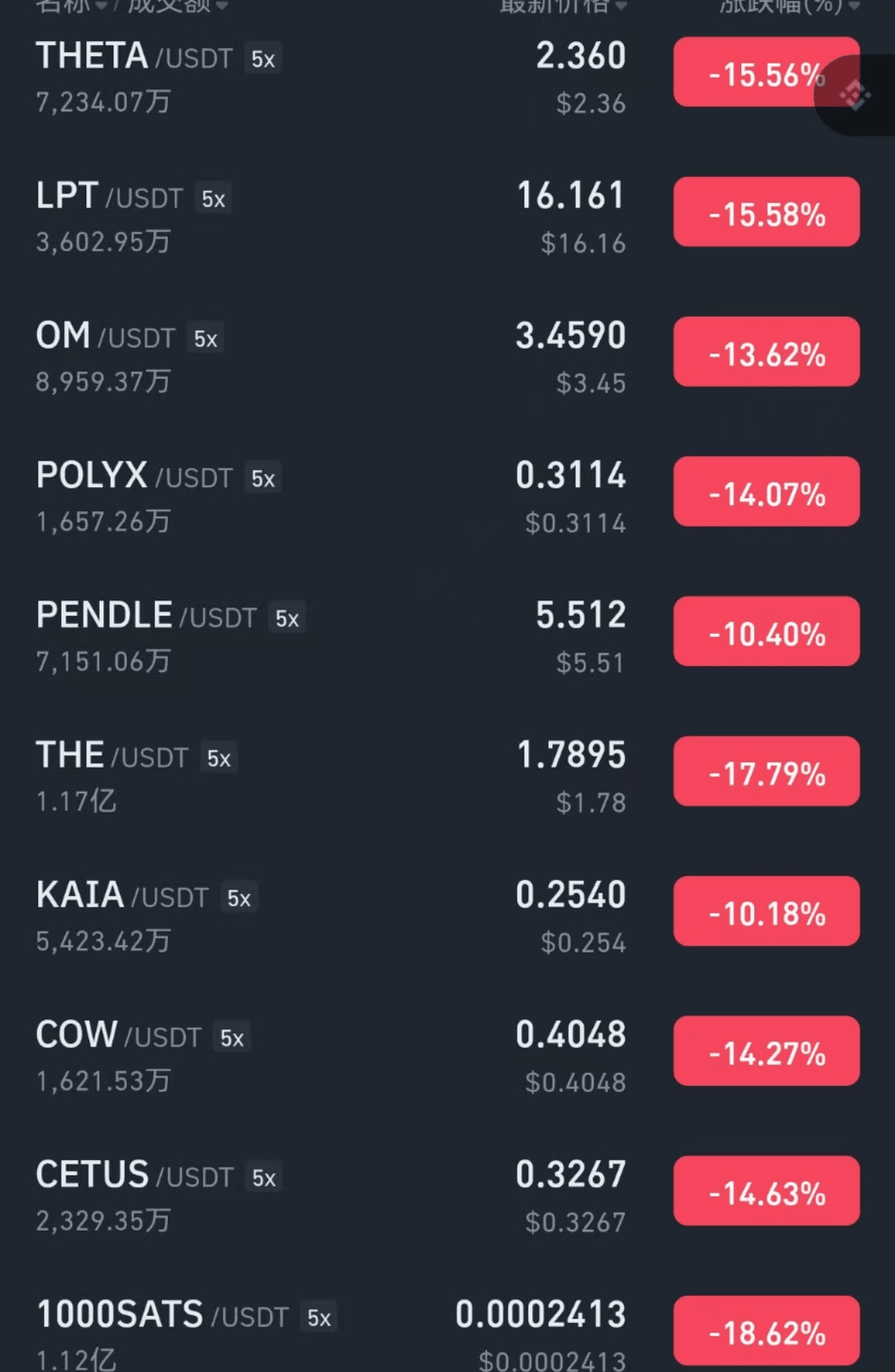The width and height of the screenshot is (895, 1372).
Task: Tap the 5x badge beside THE/USDT
Action: tap(218, 758)
